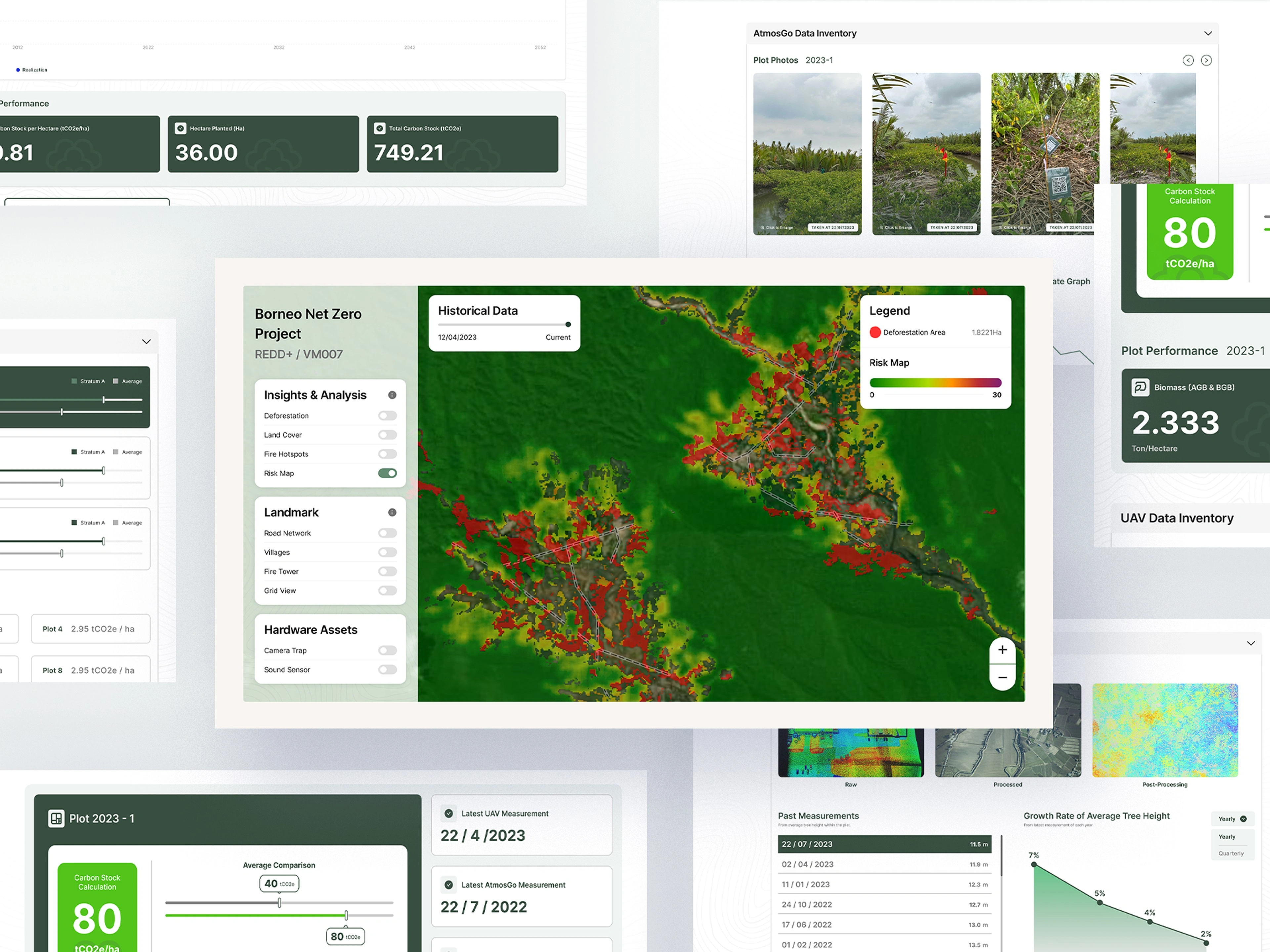1270x952 pixels.
Task: Zoom in on the map with plus button
Action: pos(1002,650)
